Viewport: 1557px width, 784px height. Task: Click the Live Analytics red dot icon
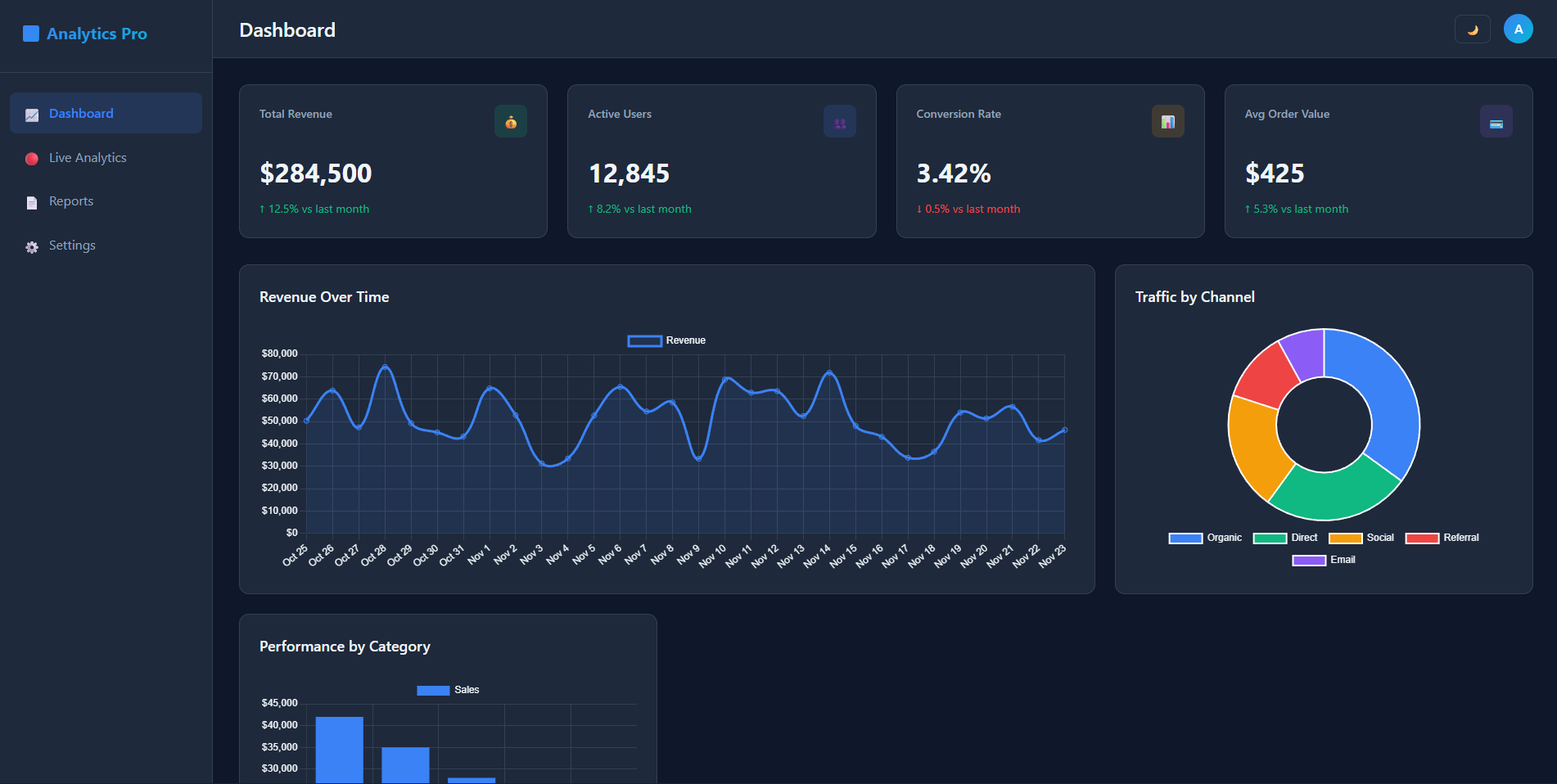[31, 158]
